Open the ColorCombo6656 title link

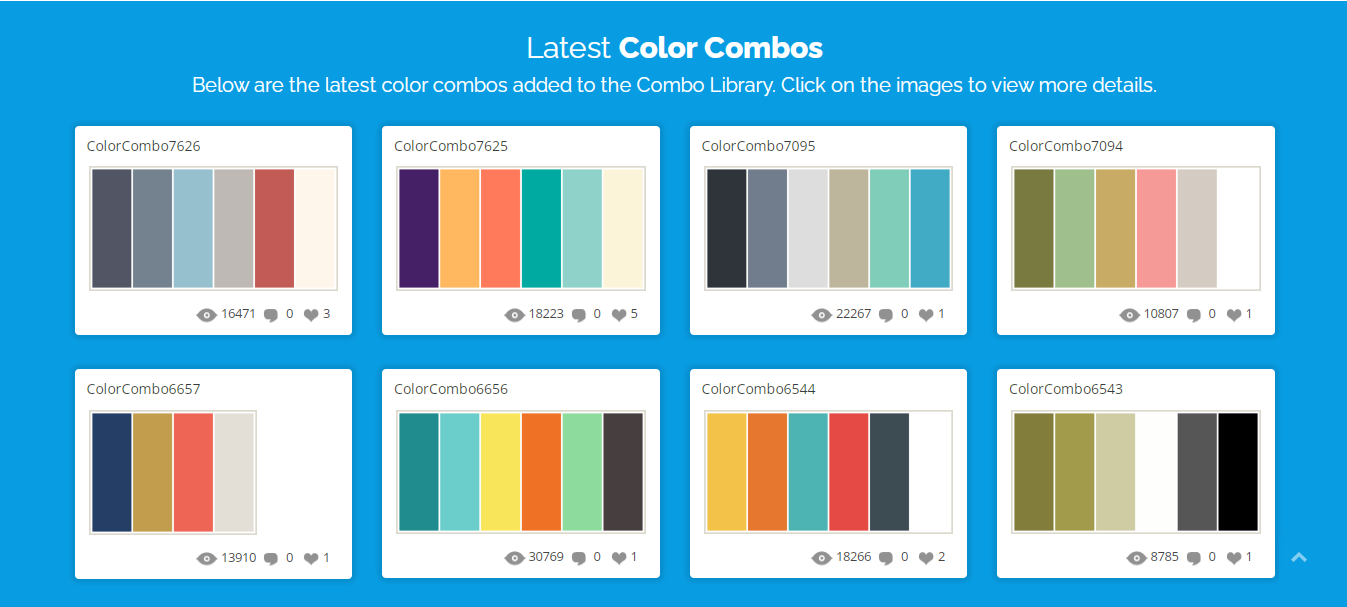(451, 389)
